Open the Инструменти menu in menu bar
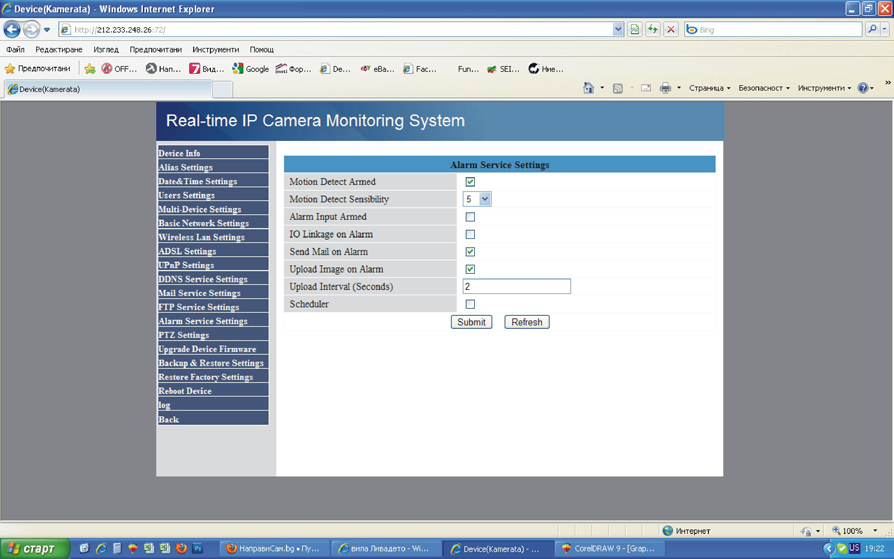The height and width of the screenshot is (559, 894). tap(215, 49)
